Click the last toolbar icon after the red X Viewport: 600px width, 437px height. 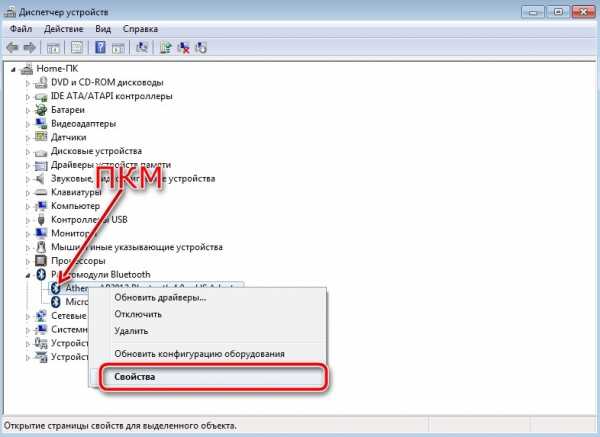click(x=201, y=48)
